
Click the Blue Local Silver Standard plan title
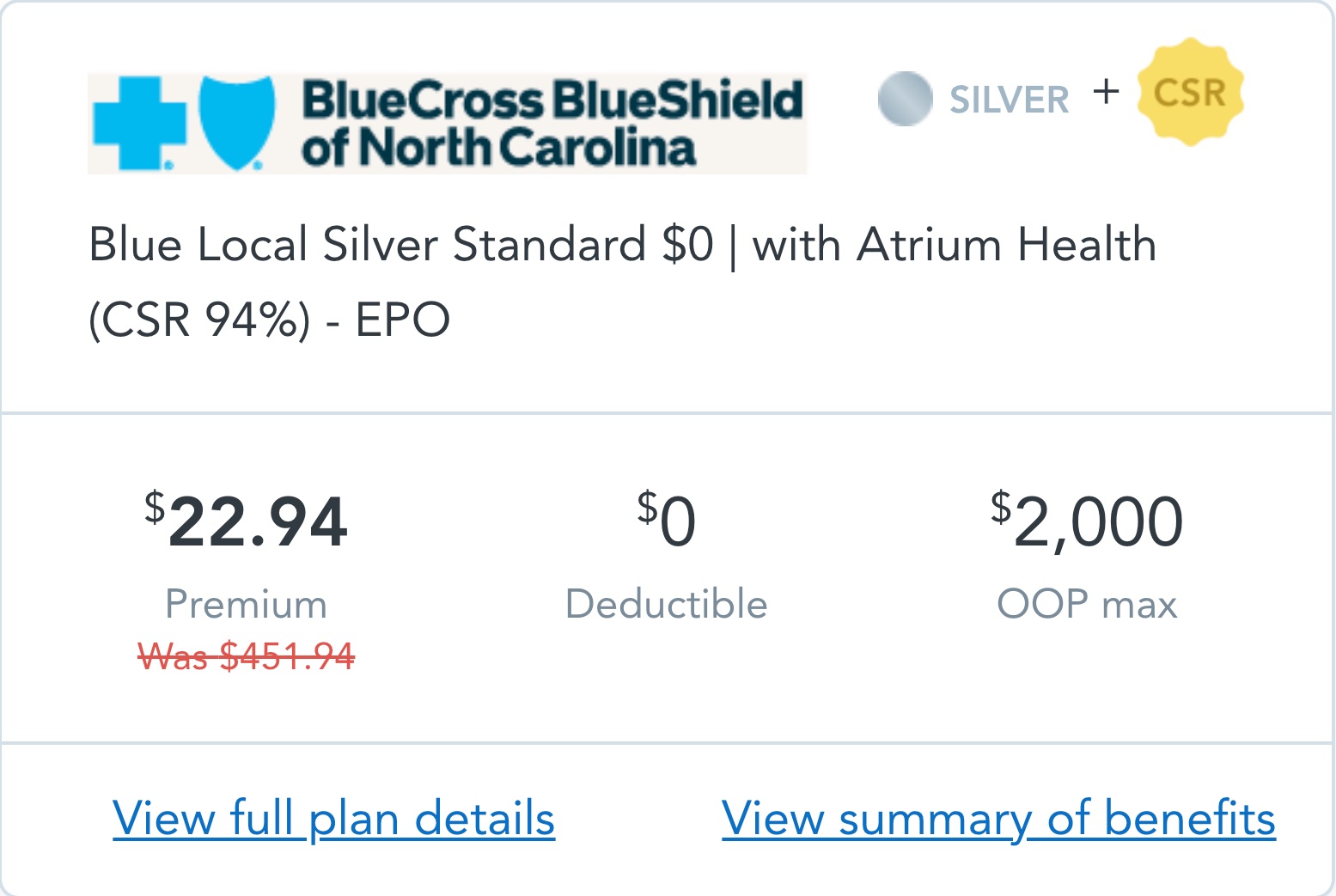coord(622,282)
